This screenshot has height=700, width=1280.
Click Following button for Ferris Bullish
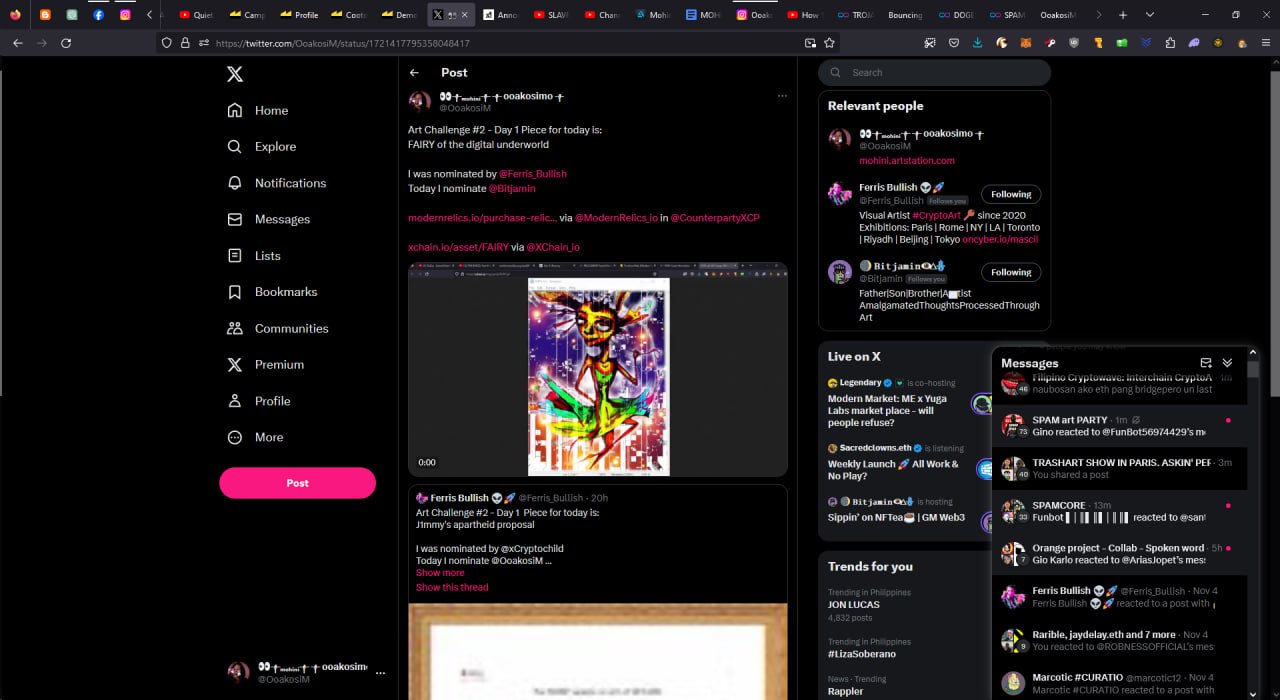1011,194
